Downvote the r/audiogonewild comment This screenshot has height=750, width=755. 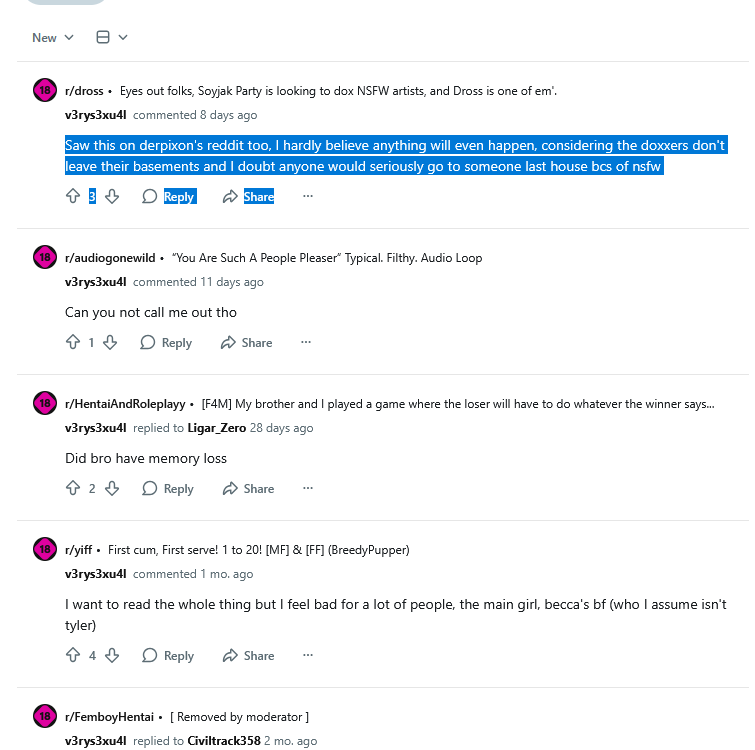[x=110, y=343]
